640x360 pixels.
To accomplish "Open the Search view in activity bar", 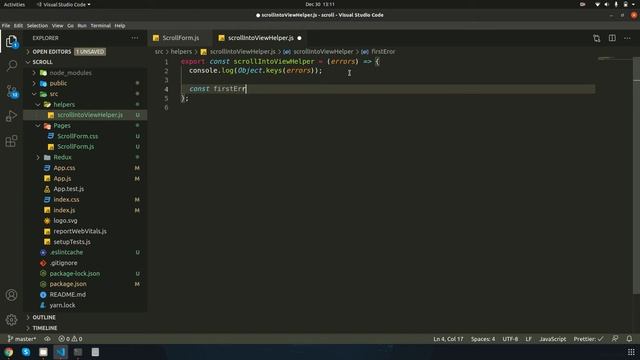I will click(11, 65).
